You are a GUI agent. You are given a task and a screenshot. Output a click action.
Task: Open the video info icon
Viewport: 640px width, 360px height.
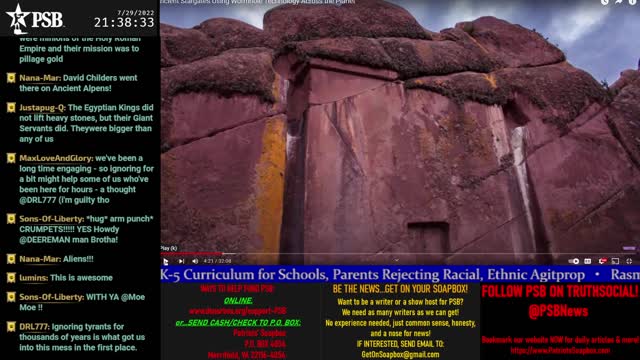coord(633,2)
